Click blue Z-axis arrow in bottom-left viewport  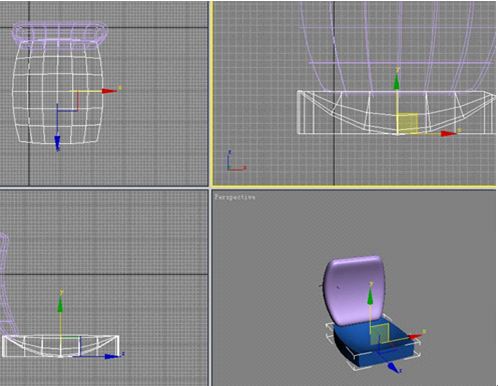[111, 356]
